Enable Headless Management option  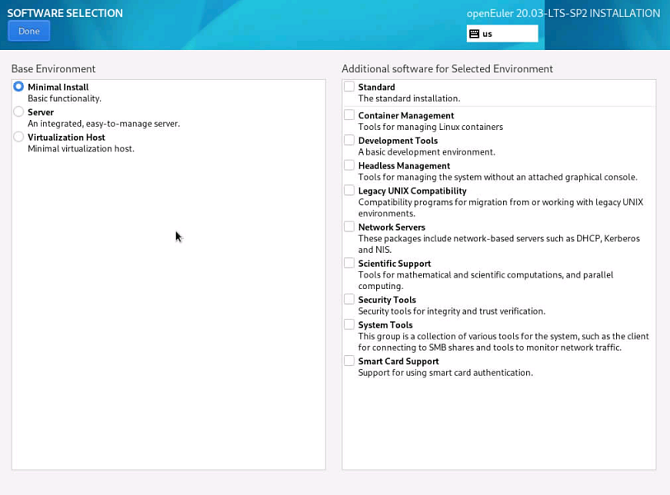pyautogui.click(x=349, y=166)
